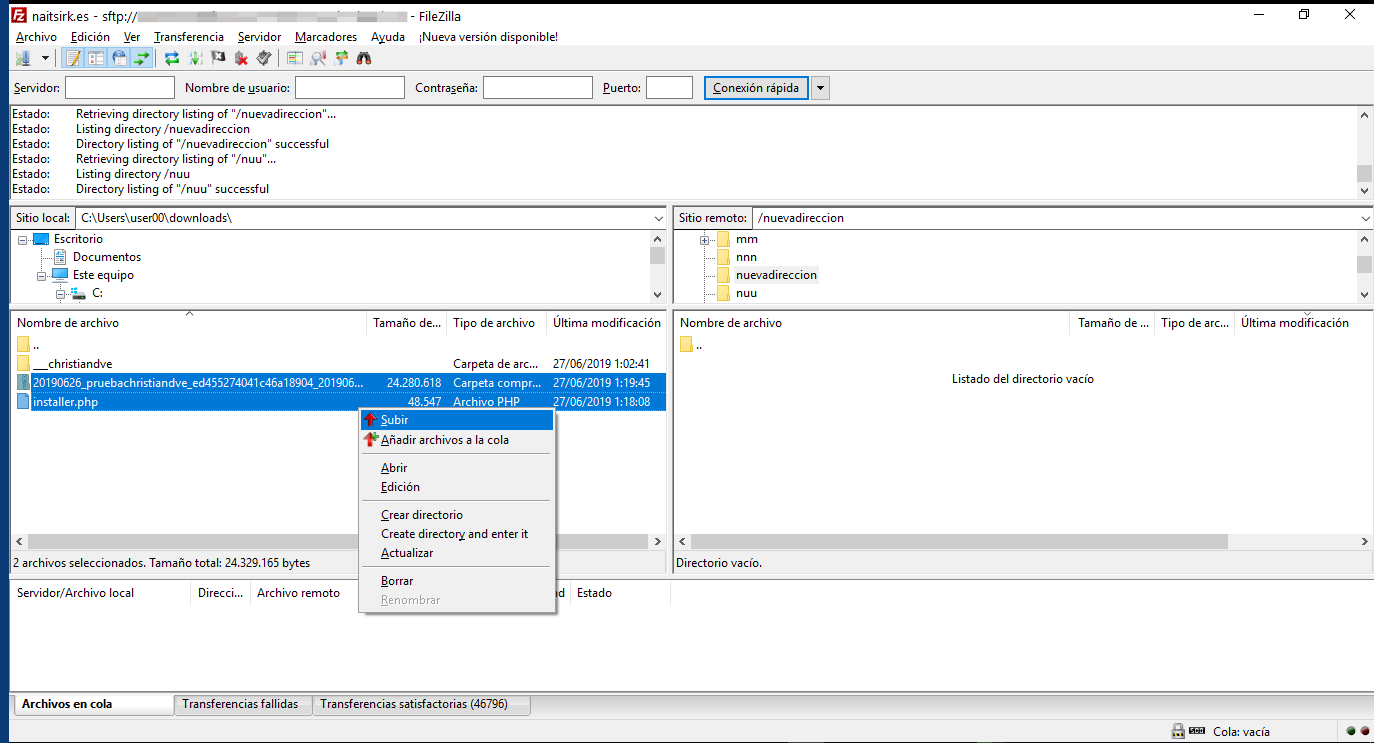The width and height of the screenshot is (1374, 743).
Task: Open the Edición menu
Action: [90, 37]
